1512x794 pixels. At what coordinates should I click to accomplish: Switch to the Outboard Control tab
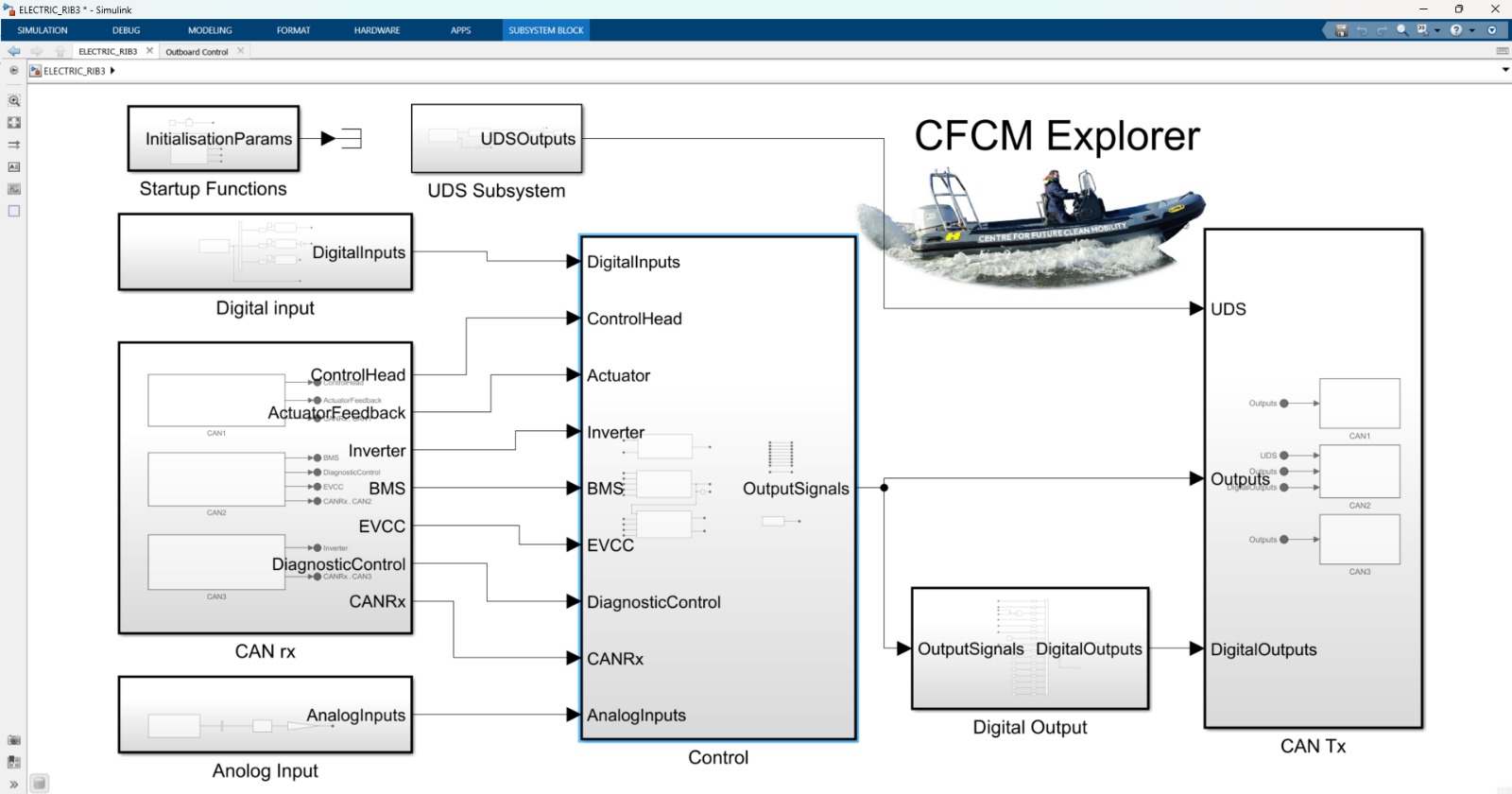point(197,52)
